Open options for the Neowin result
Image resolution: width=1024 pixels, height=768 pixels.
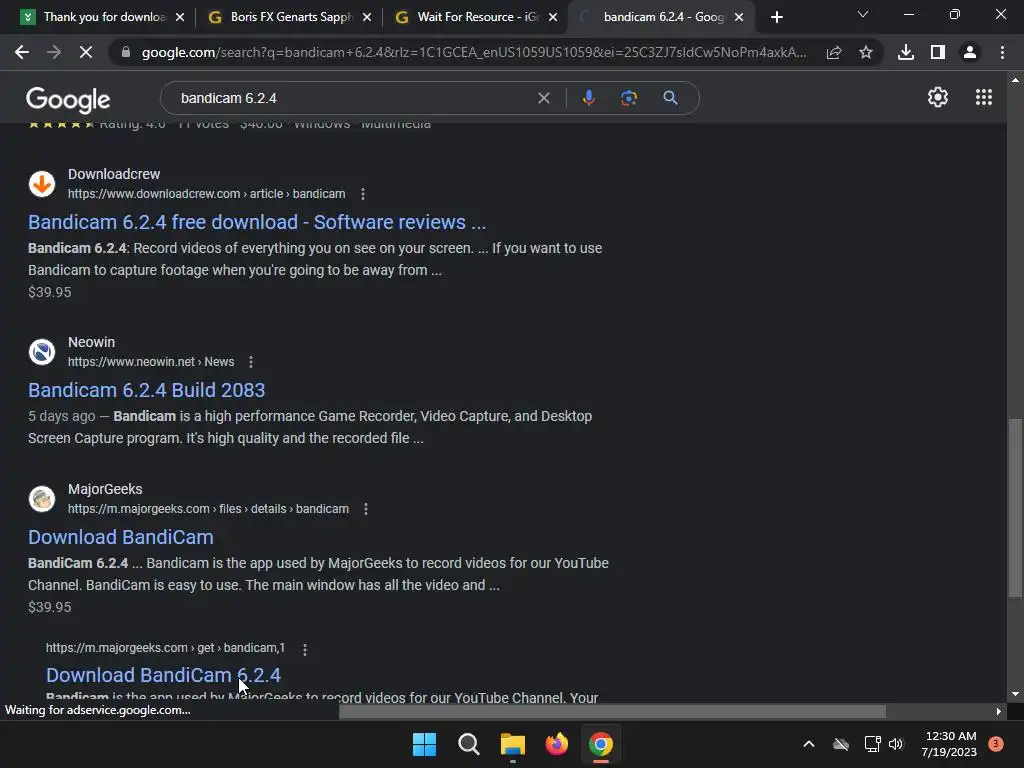tap(251, 362)
